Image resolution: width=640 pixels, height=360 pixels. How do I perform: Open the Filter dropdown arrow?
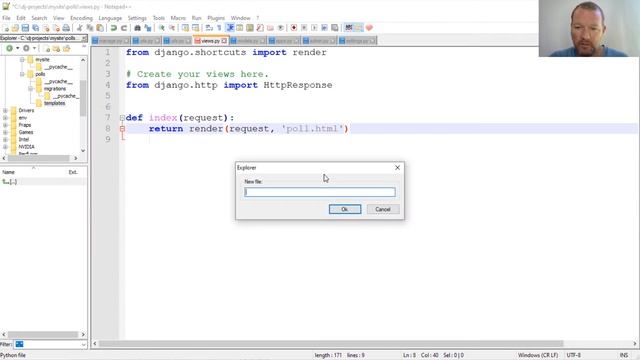83,344
